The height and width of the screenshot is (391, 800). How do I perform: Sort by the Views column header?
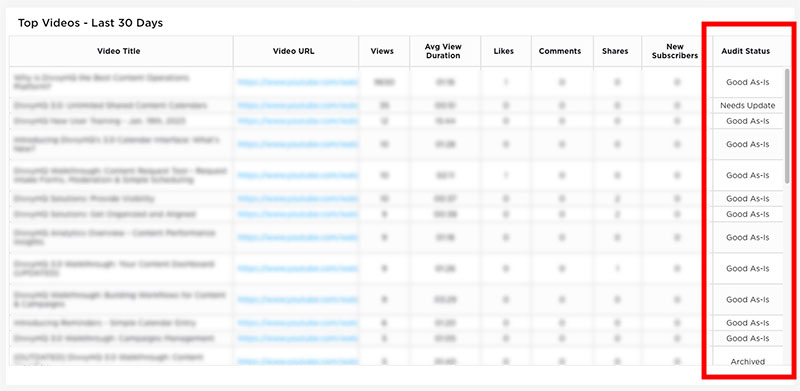point(382,51)
